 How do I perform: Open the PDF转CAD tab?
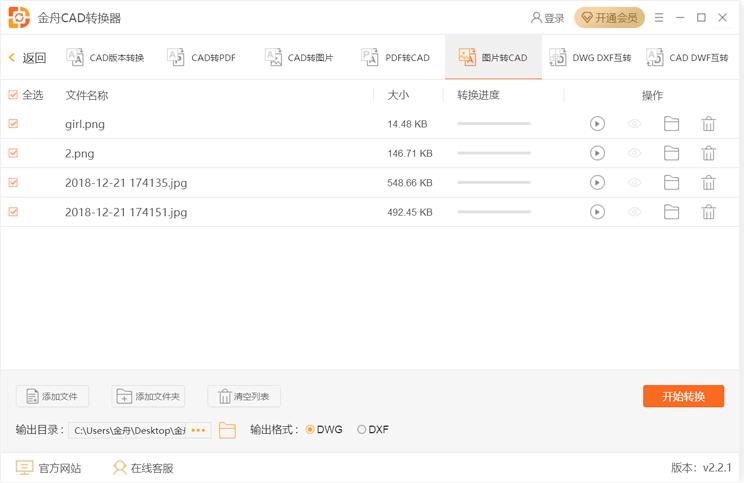point(396,58)
